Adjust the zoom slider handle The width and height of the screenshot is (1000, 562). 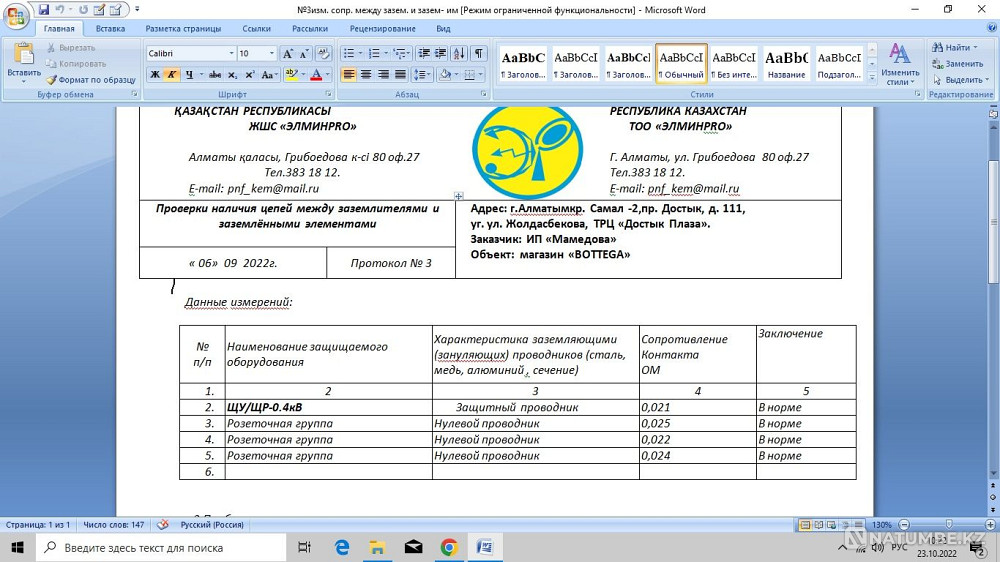(950, 524)
